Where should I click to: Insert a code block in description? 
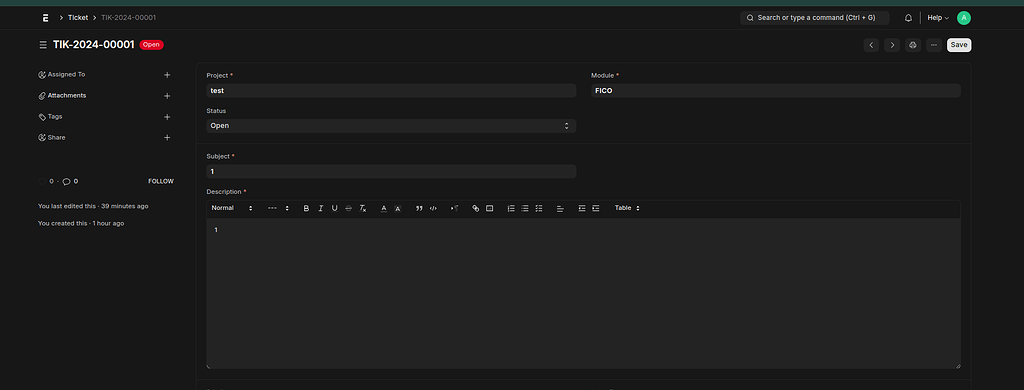pyautogui.click(x=433, y=208)
